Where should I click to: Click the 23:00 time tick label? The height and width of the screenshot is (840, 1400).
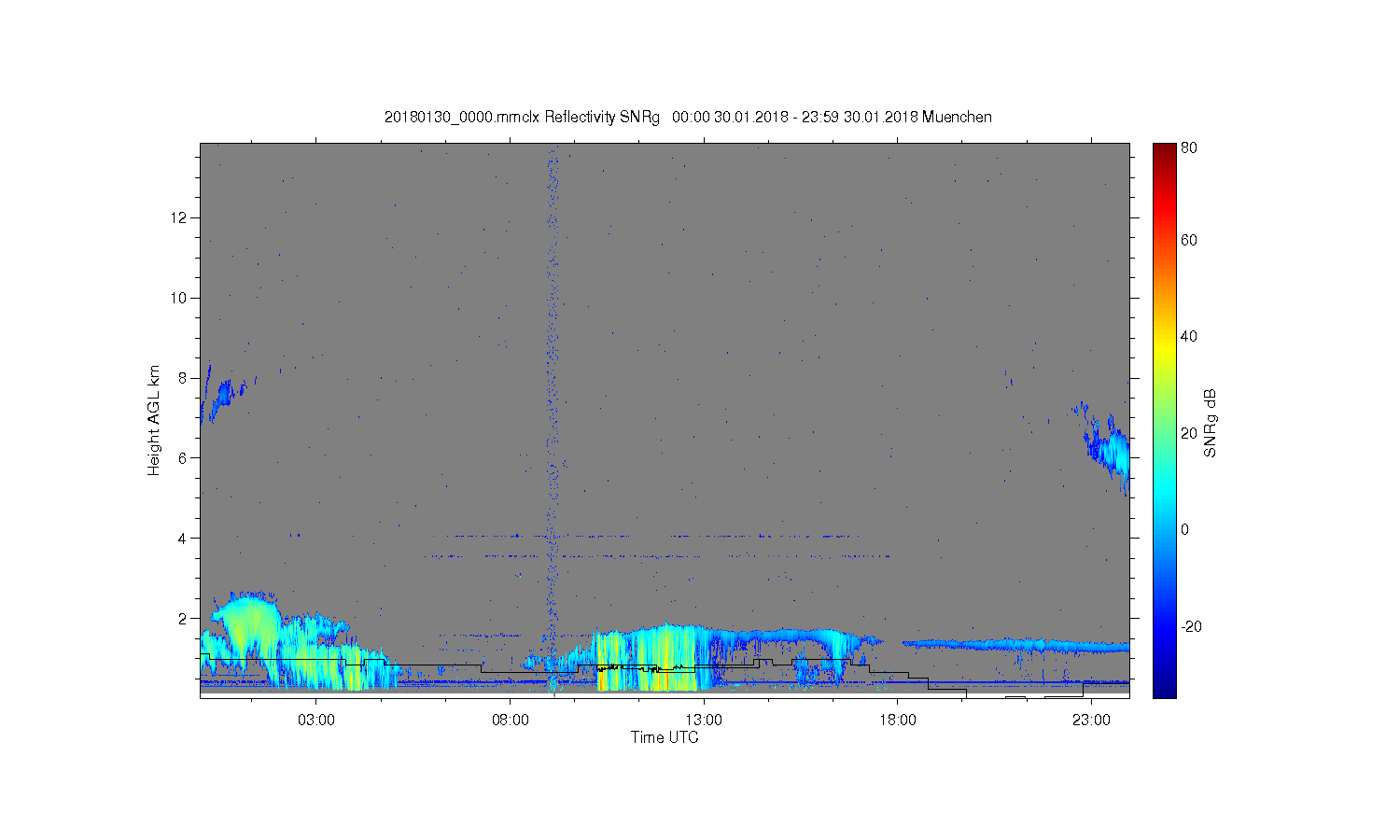(x=1091, y=721)
